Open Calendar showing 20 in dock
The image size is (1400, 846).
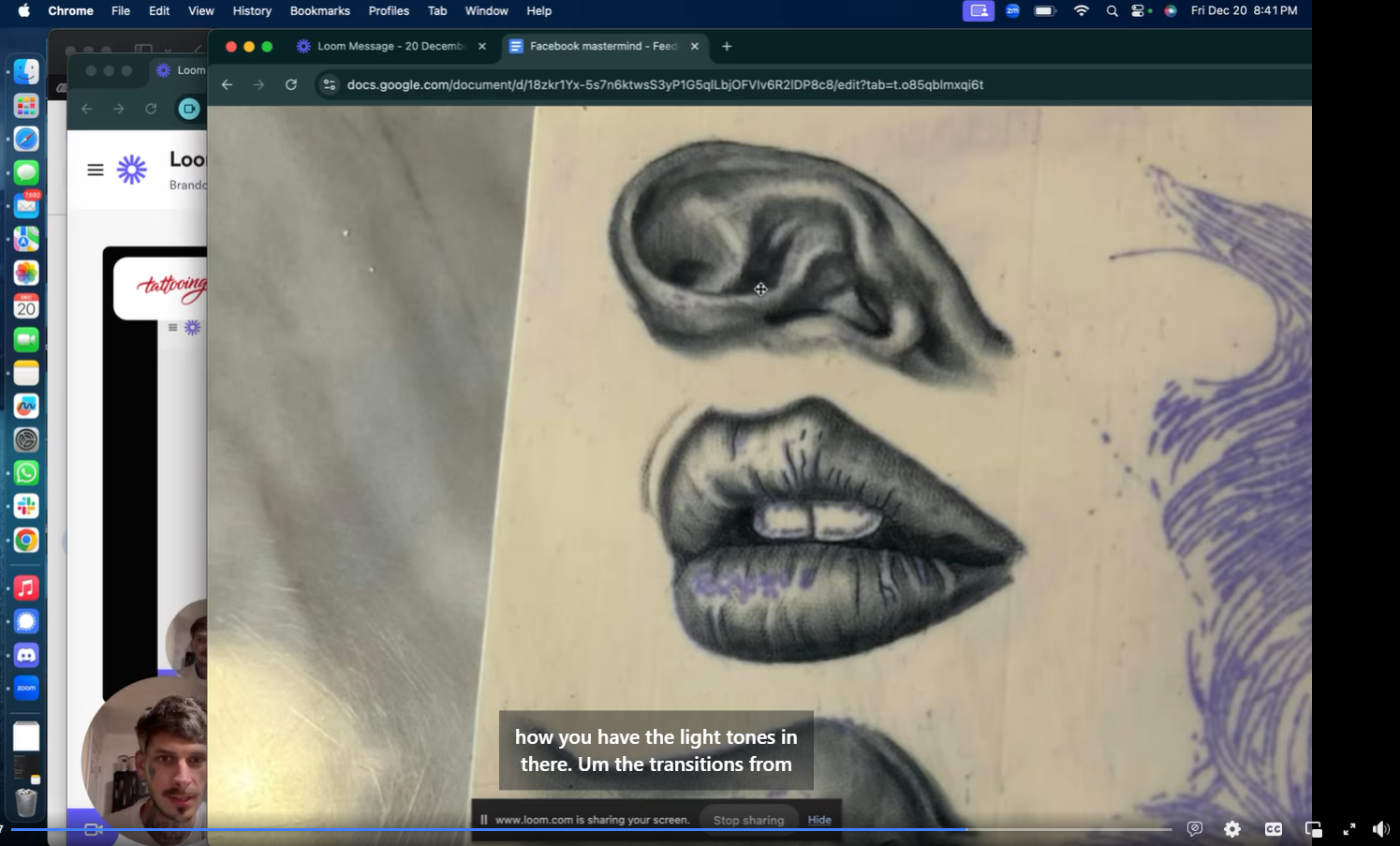tap(26, 305)
